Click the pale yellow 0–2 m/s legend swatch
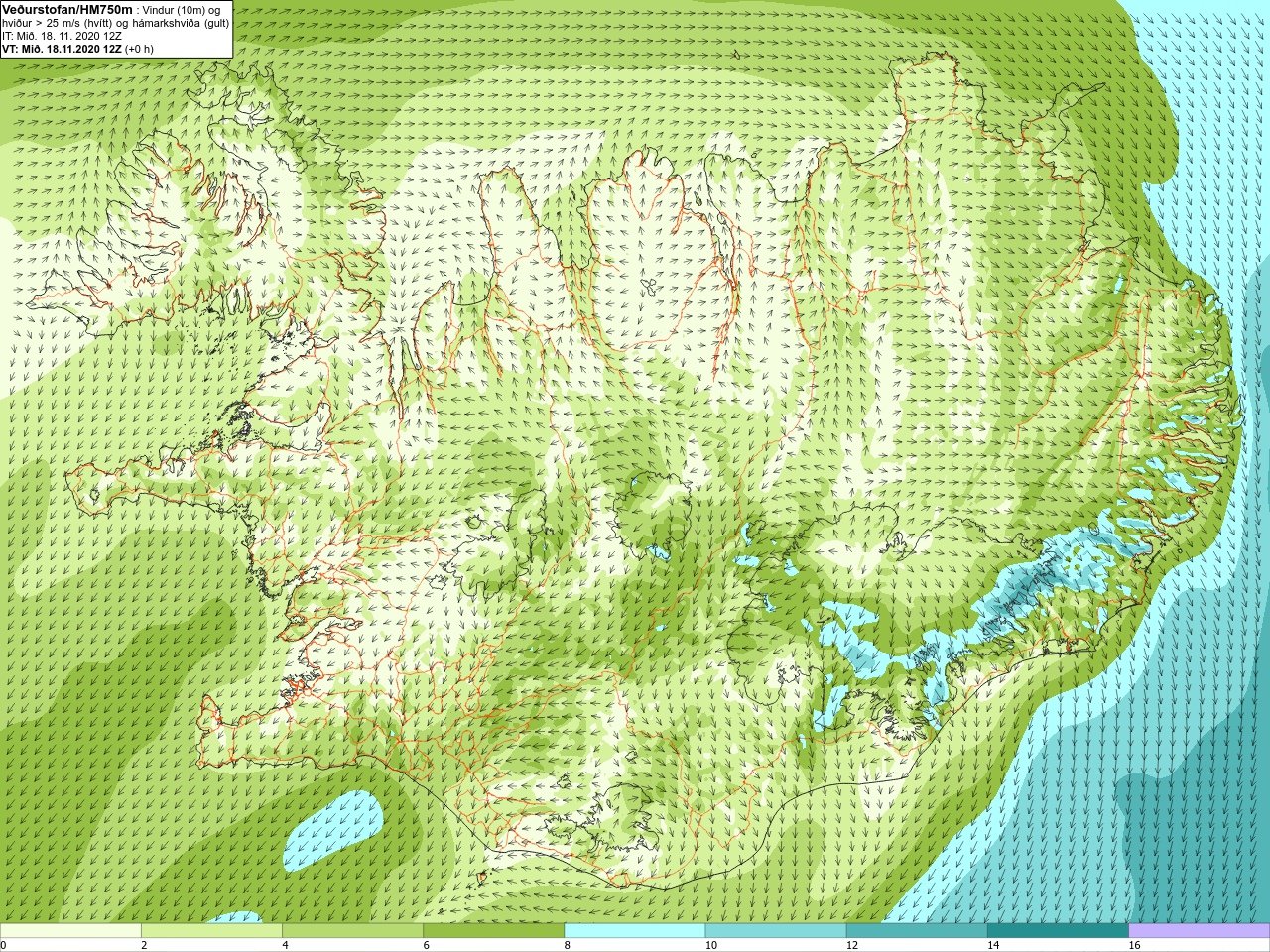 point(70,931)
